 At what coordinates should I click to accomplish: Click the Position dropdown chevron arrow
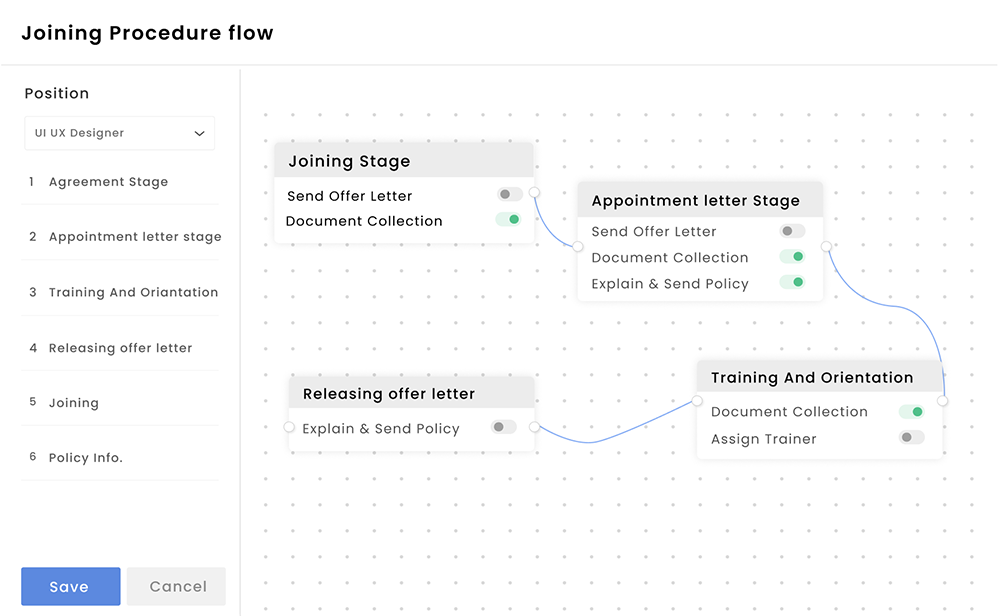point(199,133)
